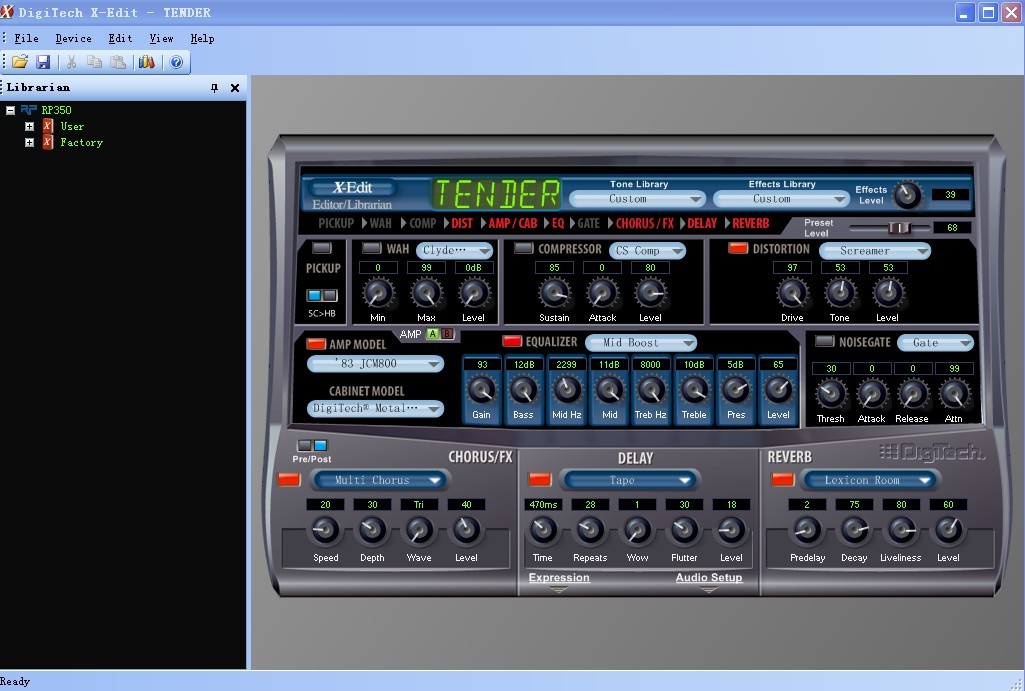Open the View menu
1025x691 pixels.
point(161,39)
